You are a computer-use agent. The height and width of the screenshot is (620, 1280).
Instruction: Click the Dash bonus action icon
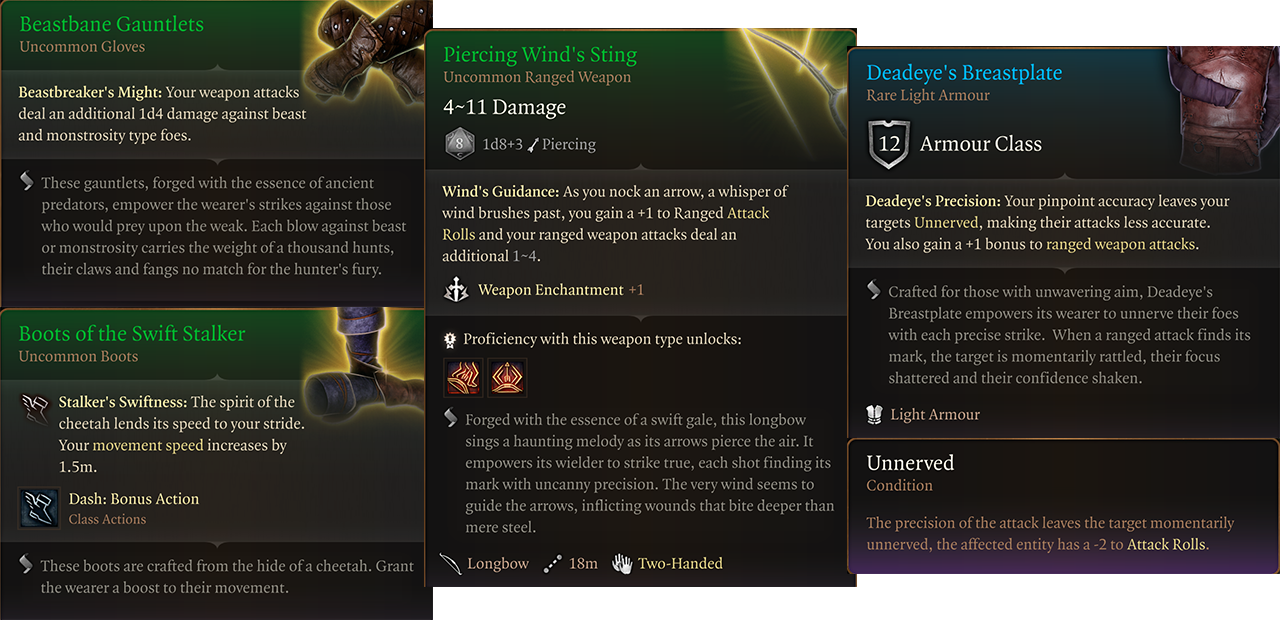[x=38, y=508]
